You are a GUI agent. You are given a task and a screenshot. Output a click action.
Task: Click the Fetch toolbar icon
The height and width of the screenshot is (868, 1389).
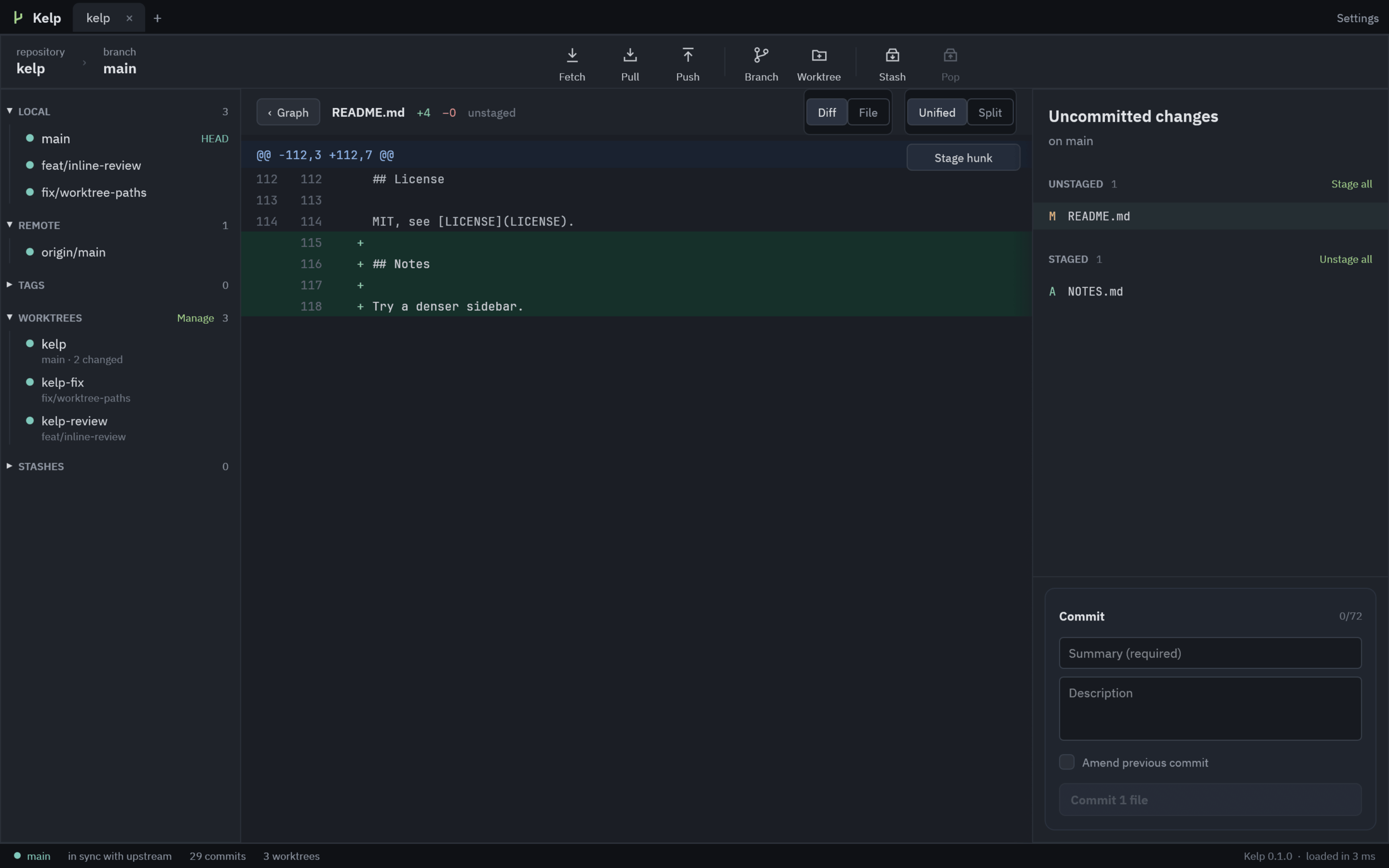[x=572, y=56]
